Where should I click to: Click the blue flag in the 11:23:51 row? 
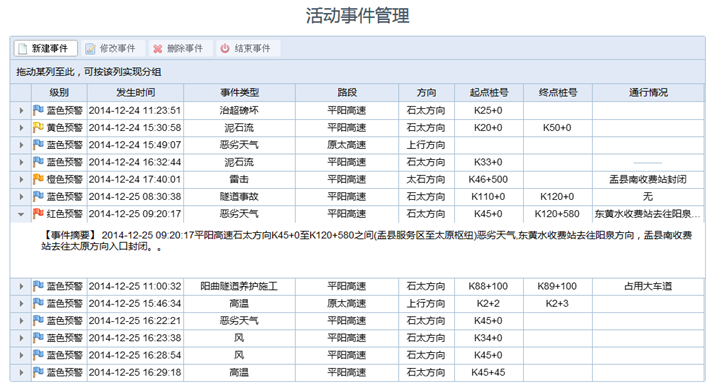coord(38,110)
